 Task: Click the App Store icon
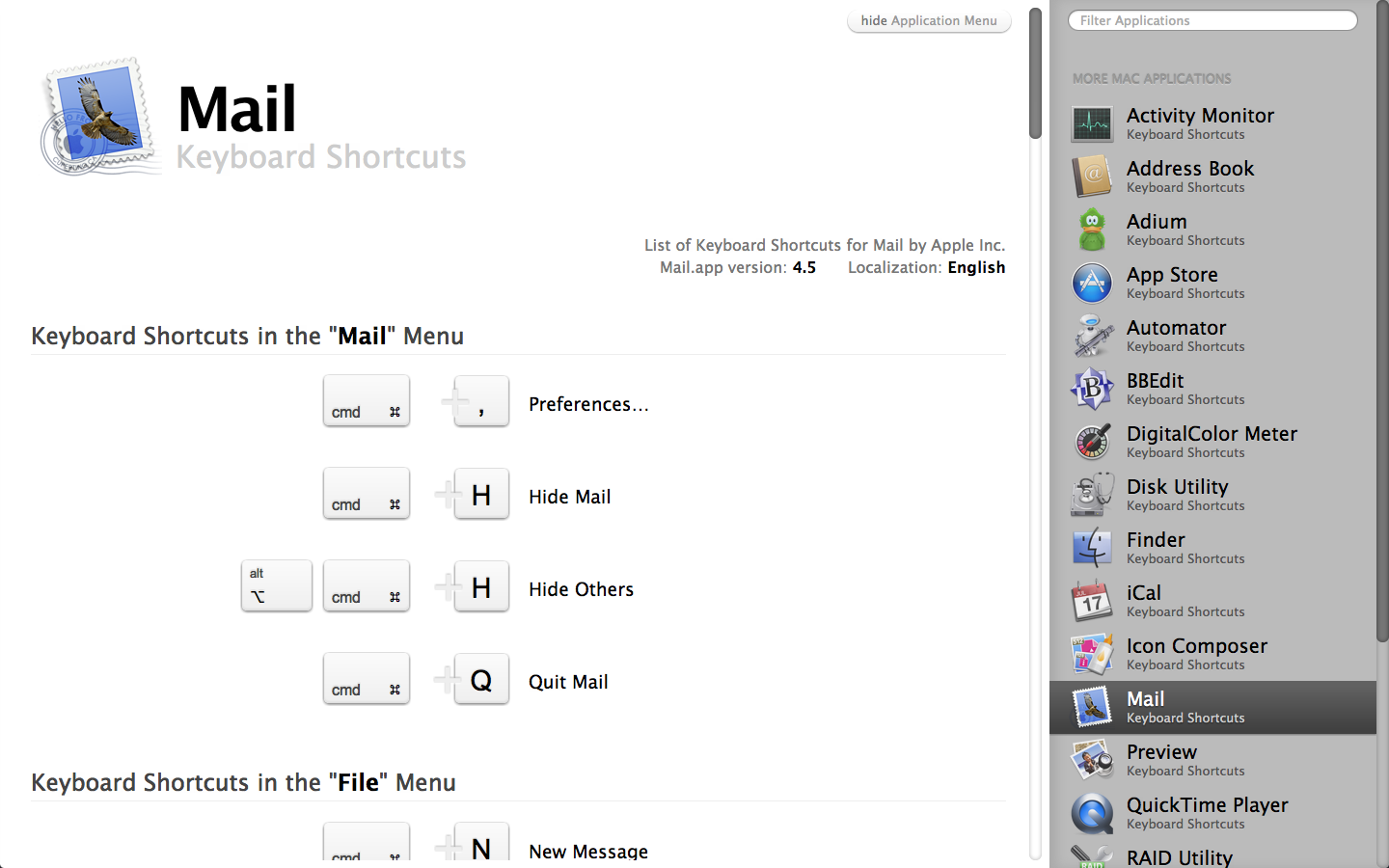point(1092,284)
